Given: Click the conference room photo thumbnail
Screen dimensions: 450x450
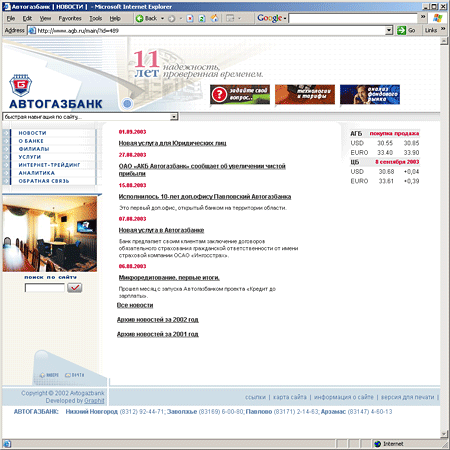Looking at the screenshot, I should (50, 234).
